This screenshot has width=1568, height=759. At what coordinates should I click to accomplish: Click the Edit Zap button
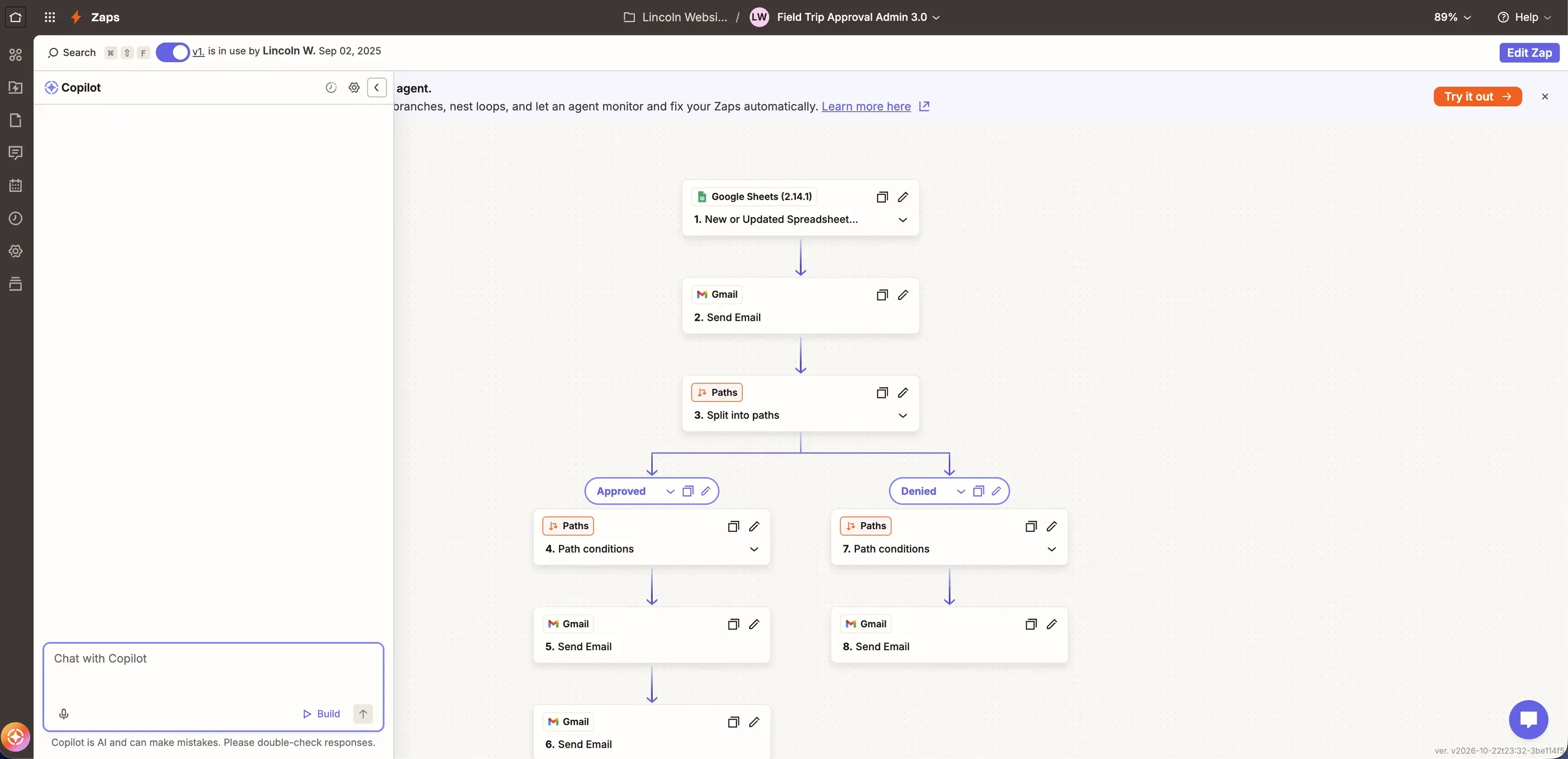[x=1529, y=52]
